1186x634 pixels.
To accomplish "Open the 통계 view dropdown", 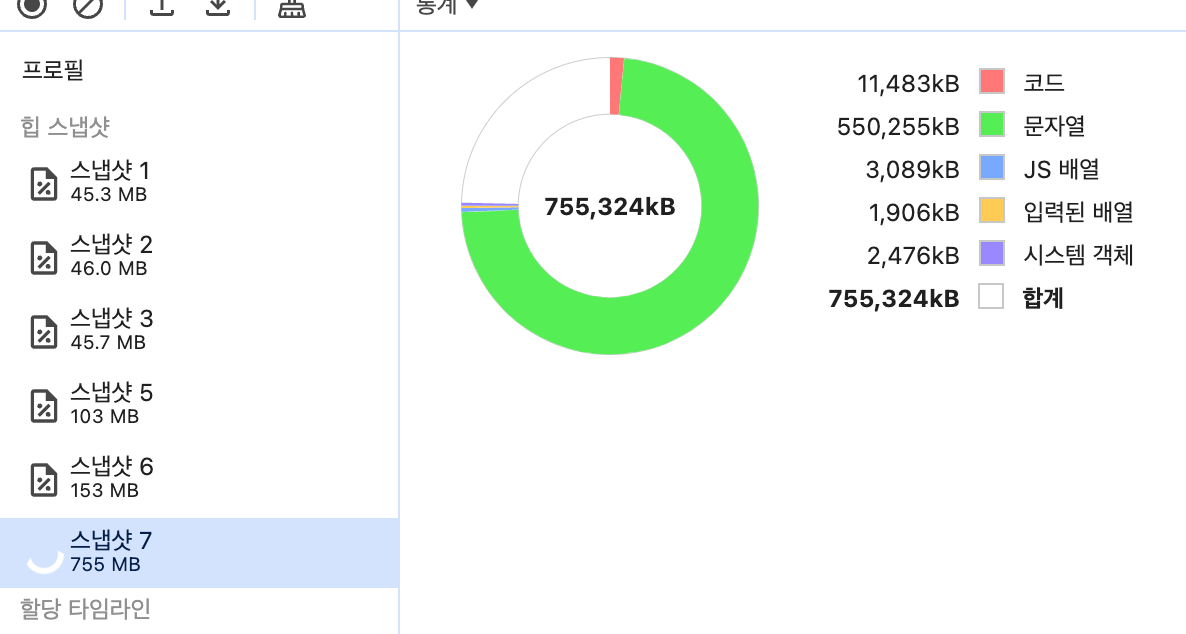I will click(x=447, y=6).
